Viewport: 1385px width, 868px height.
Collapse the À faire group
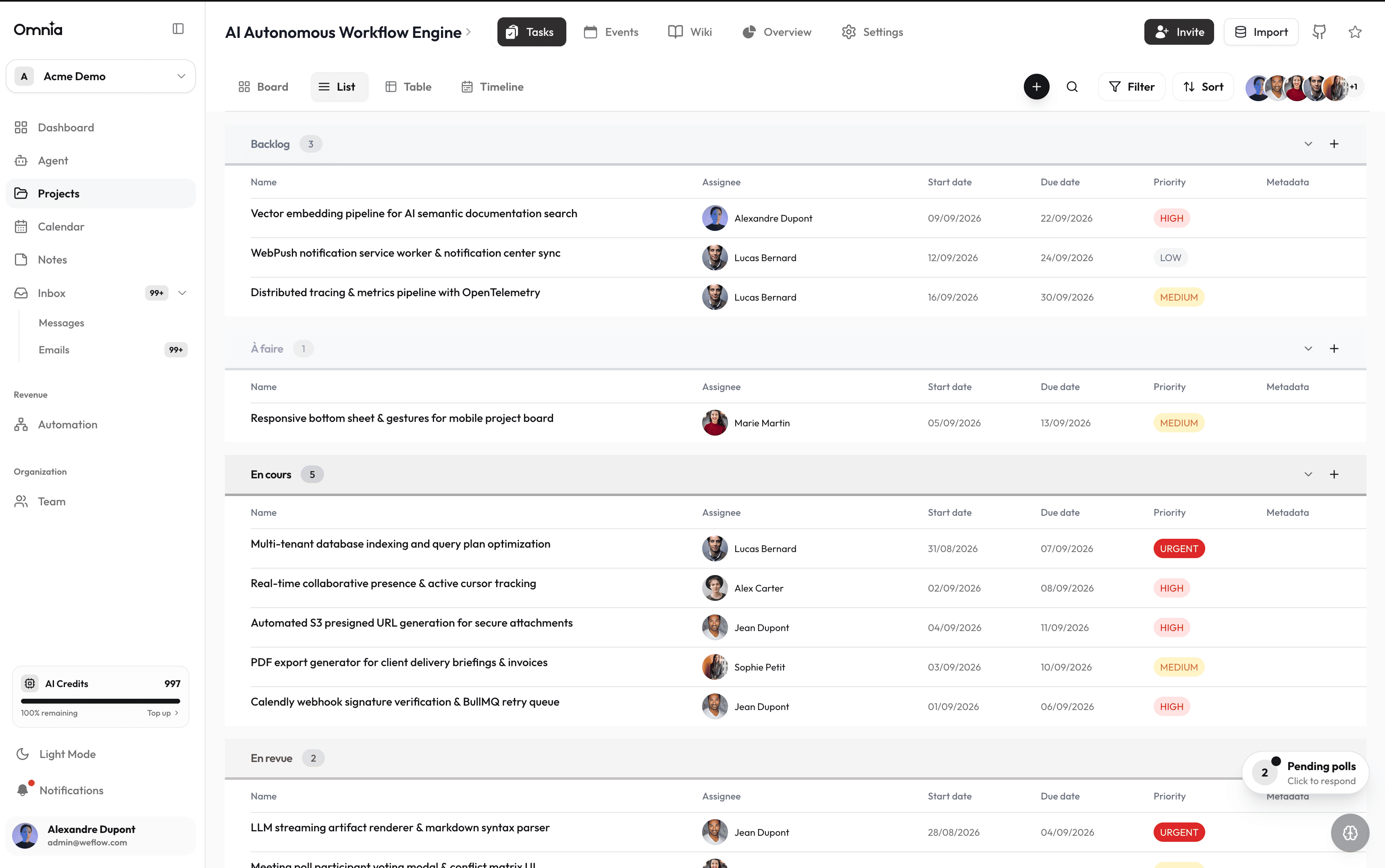[1308, 349]
